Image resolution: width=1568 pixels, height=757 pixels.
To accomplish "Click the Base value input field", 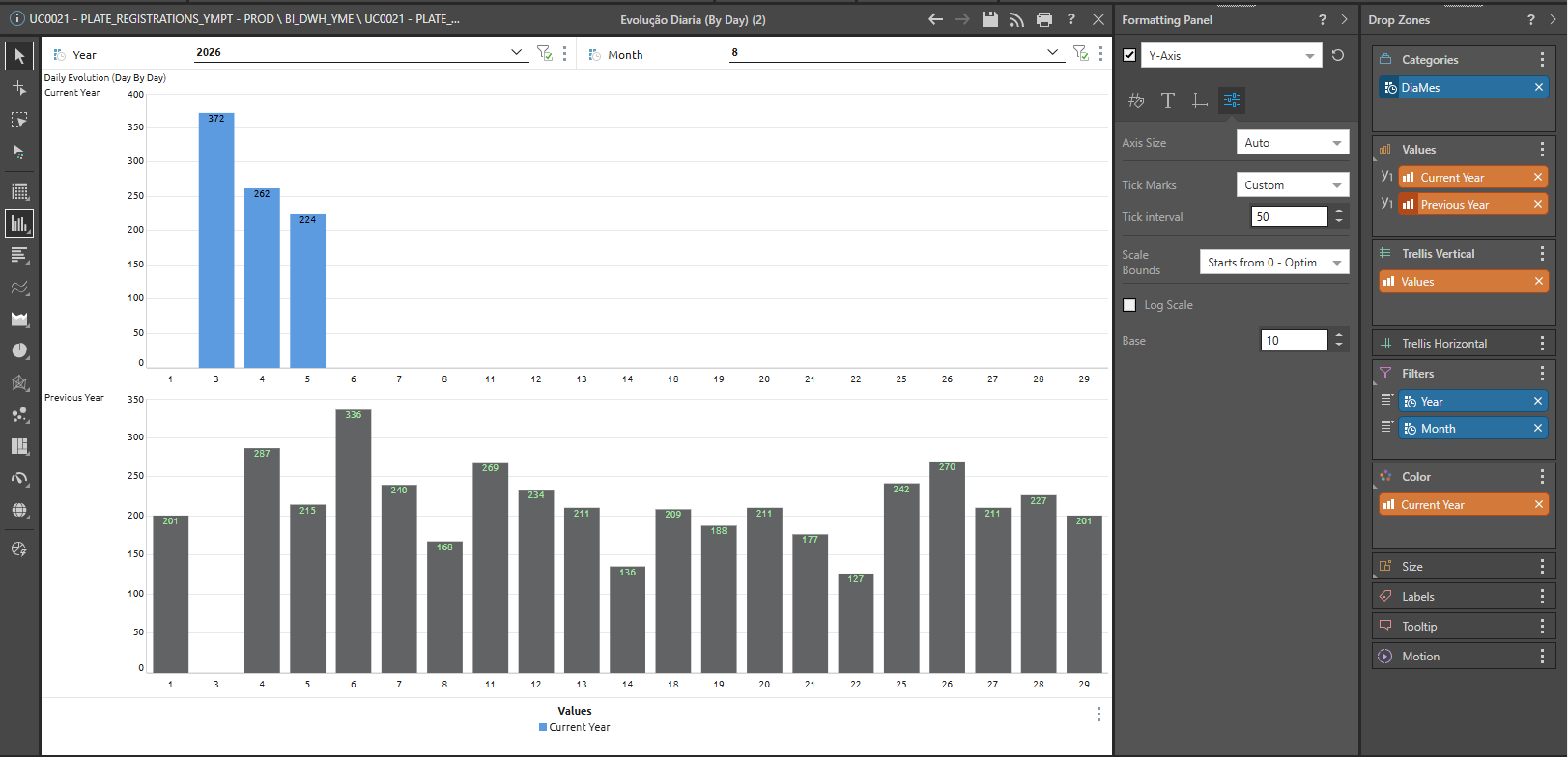I will coord(1295,341).
